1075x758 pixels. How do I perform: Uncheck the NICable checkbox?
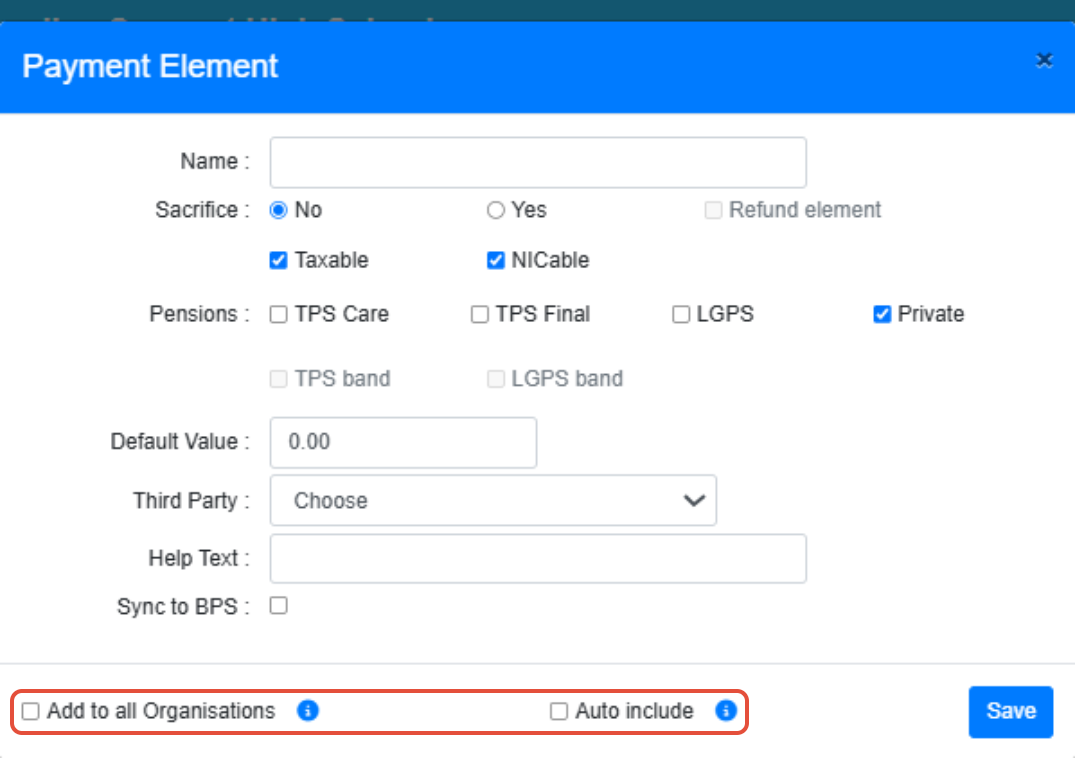coord(496,261)
